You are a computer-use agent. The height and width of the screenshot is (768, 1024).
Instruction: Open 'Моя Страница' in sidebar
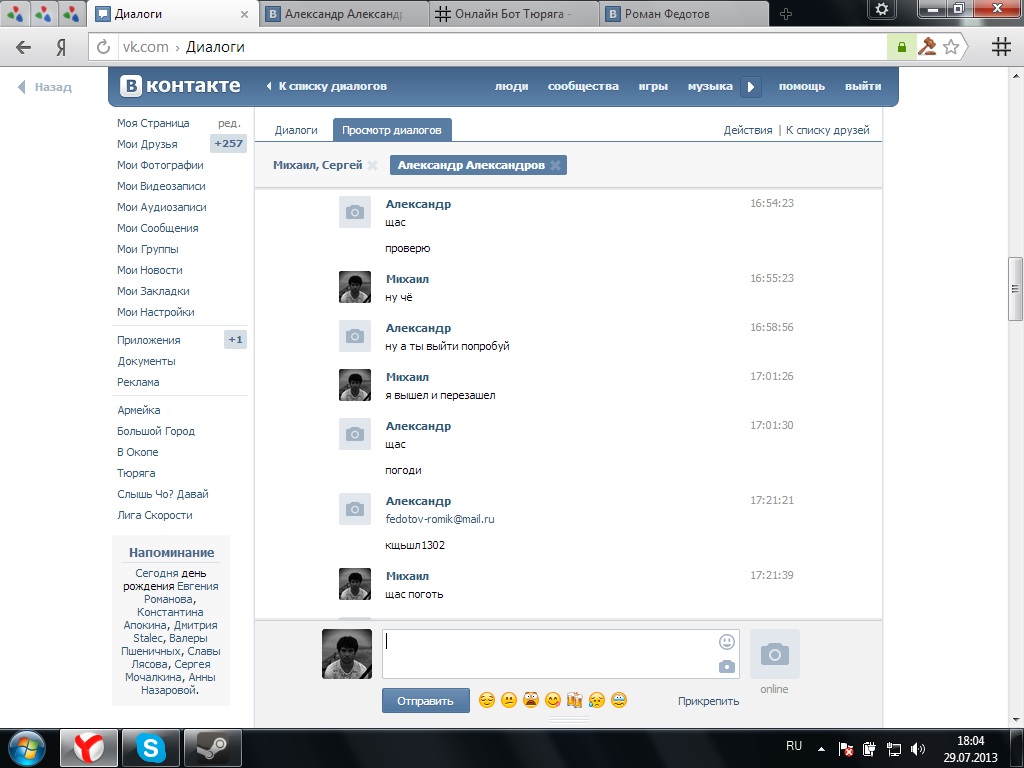pyautogui.click(x=153, y=123)
